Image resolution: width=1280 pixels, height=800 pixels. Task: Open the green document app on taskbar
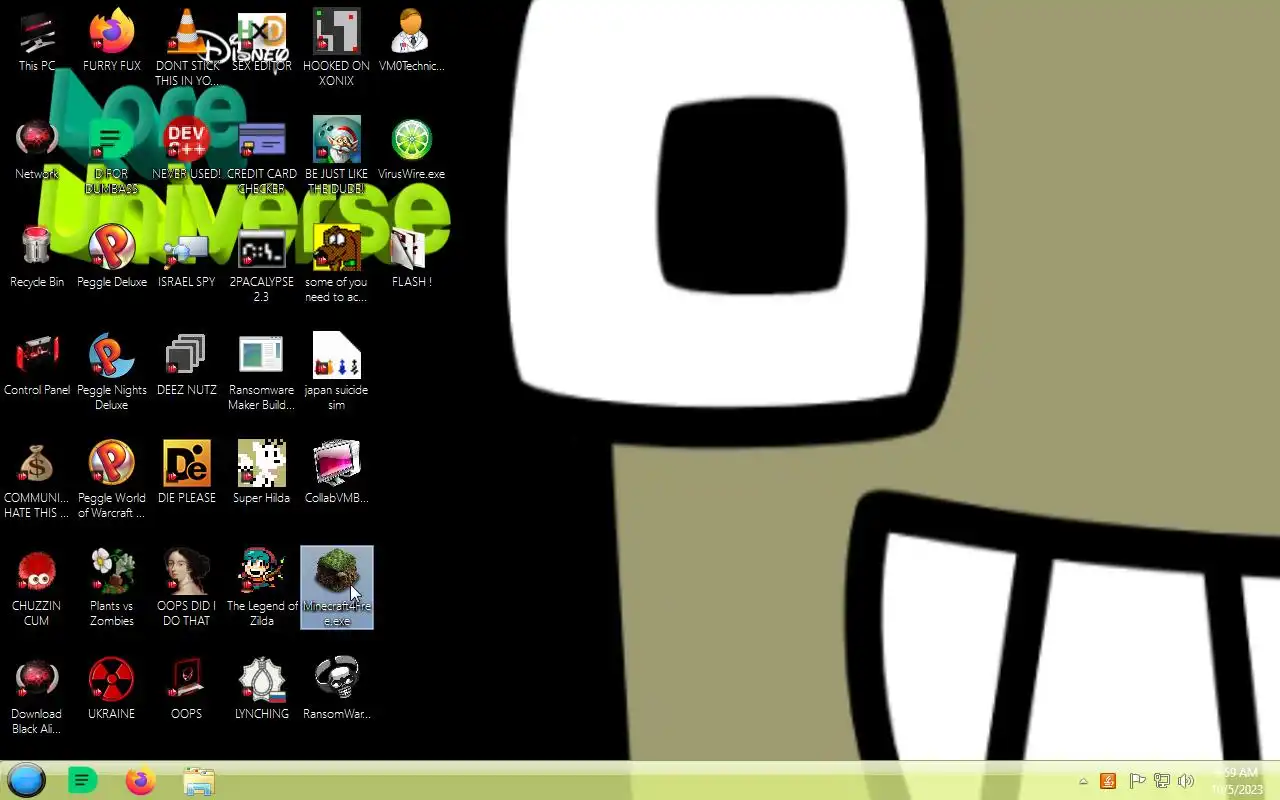point(82,780)
